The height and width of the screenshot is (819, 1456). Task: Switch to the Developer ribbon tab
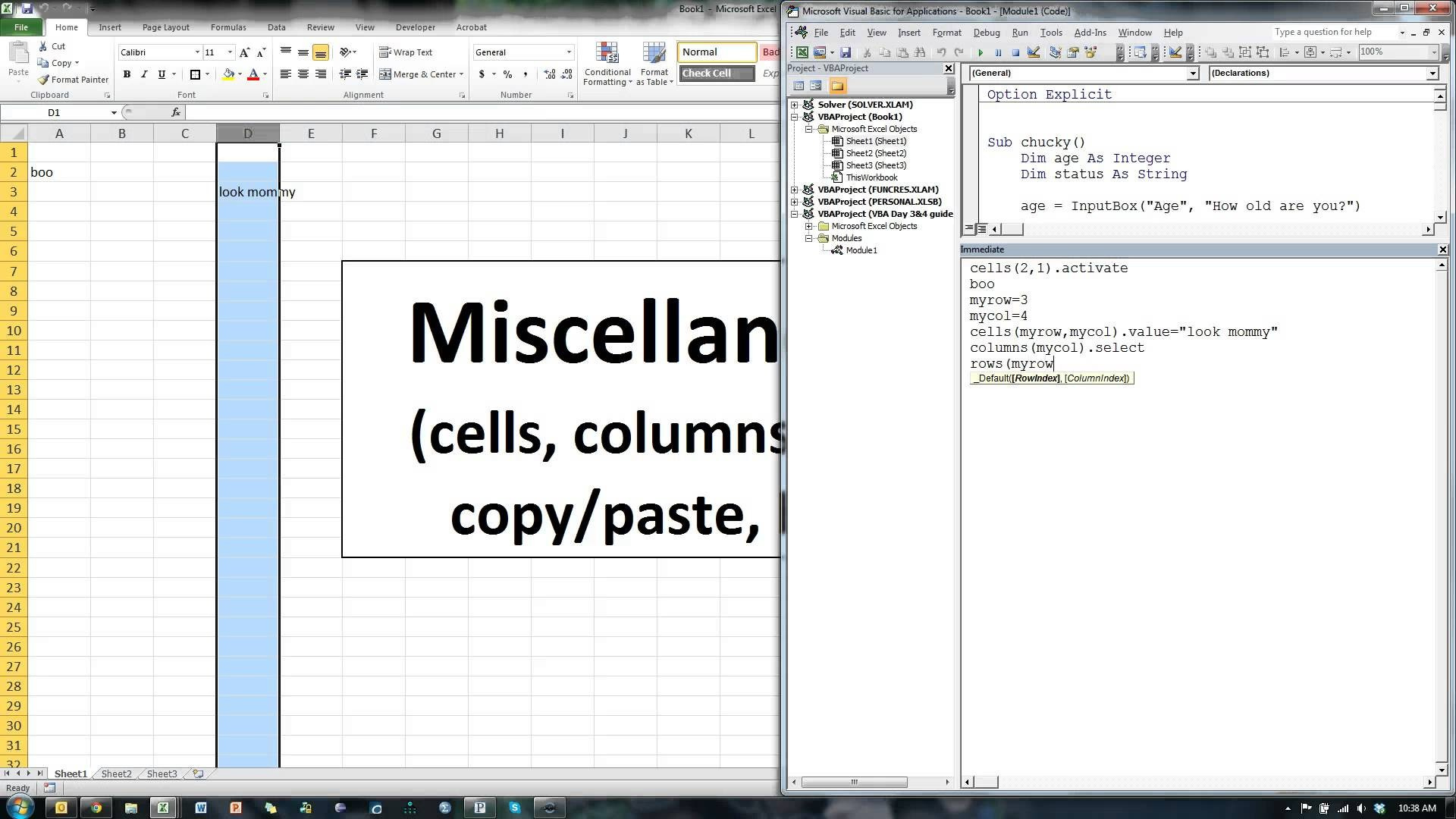coord(415,27)
